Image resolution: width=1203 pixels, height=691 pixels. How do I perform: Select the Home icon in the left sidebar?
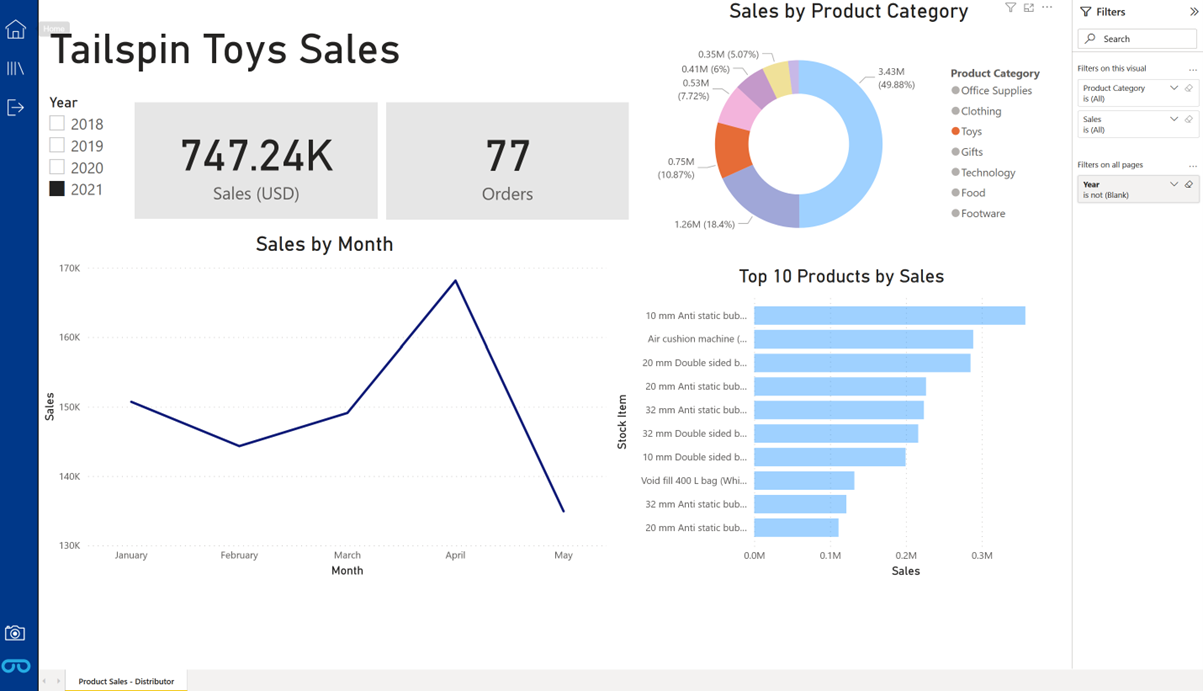point(15,29)
